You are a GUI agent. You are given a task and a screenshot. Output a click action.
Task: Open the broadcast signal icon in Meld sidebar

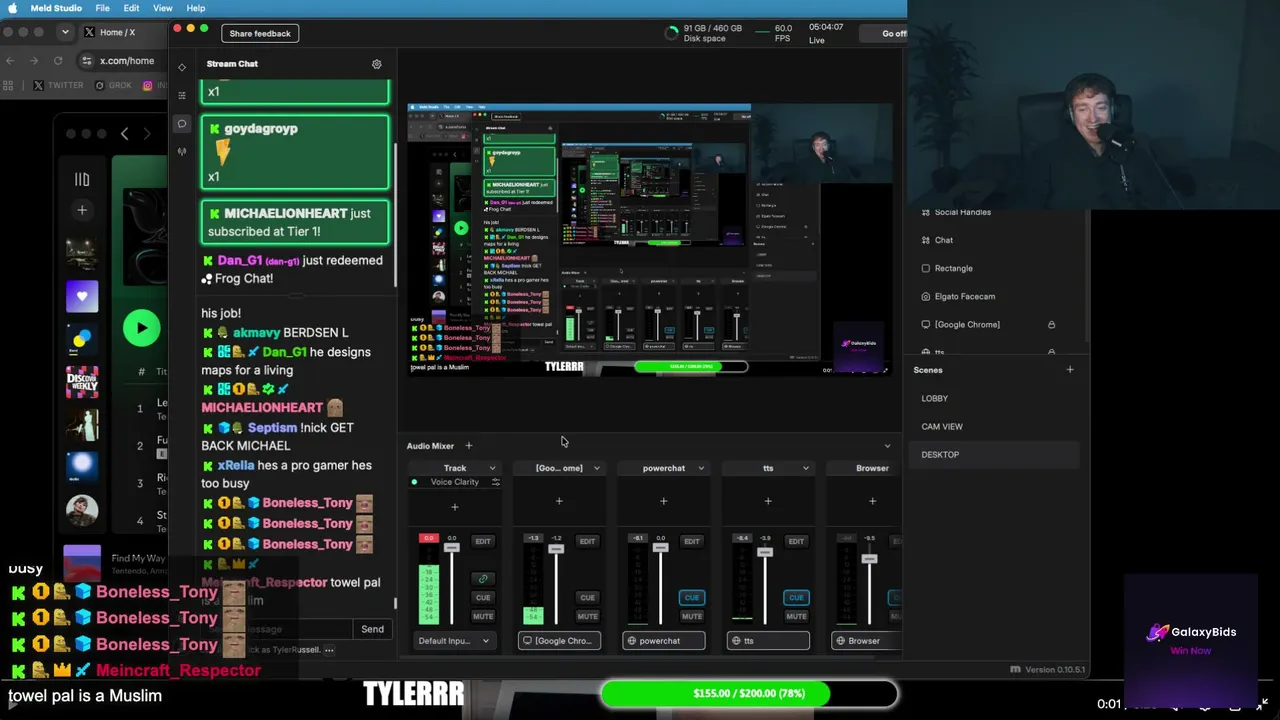pos(182,152)
